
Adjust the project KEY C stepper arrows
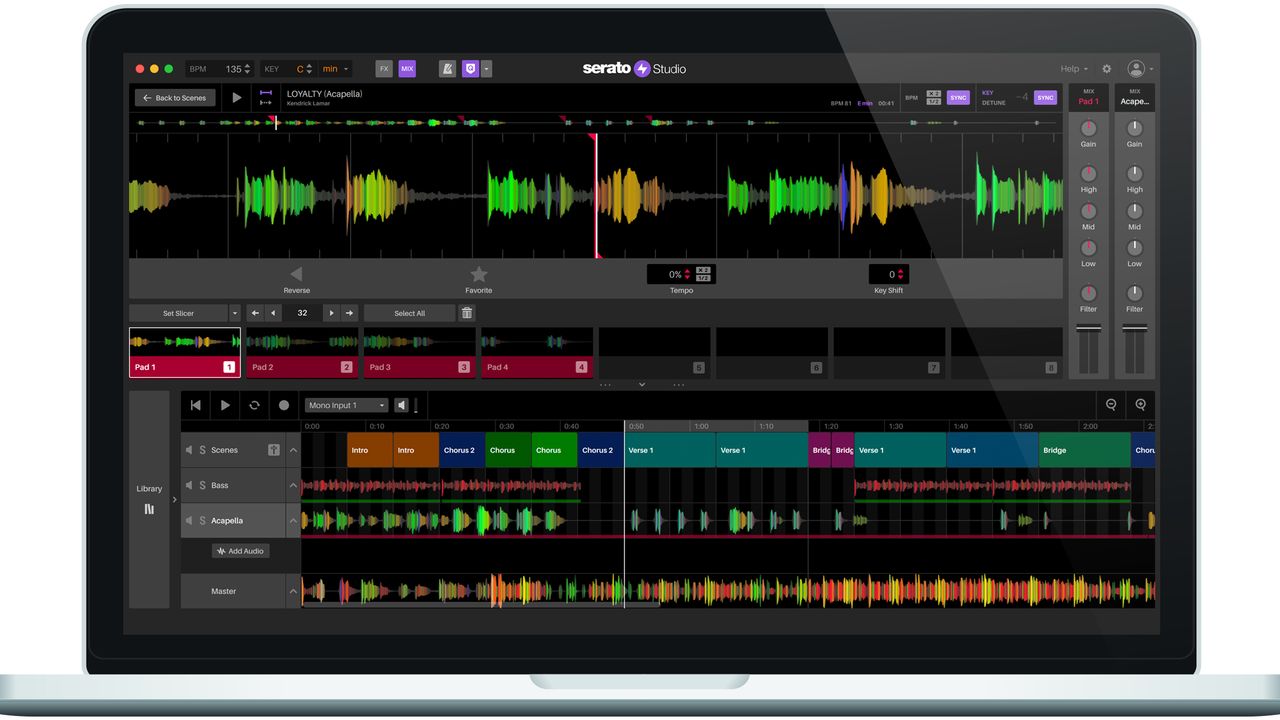tap(310, 69)
